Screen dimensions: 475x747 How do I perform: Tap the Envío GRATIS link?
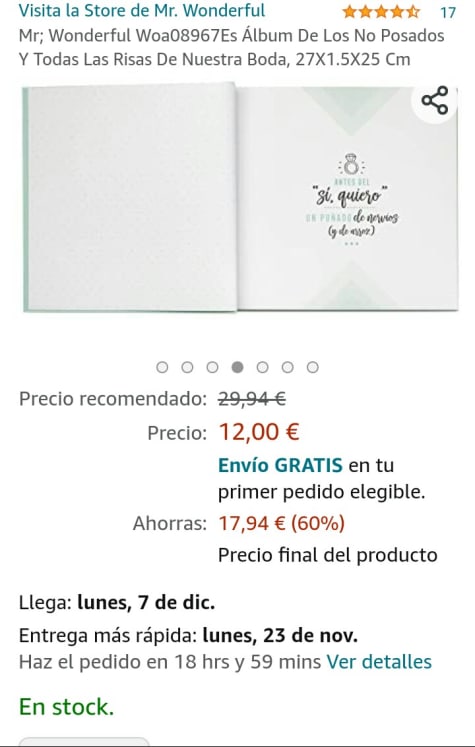[x=280, y=465]
